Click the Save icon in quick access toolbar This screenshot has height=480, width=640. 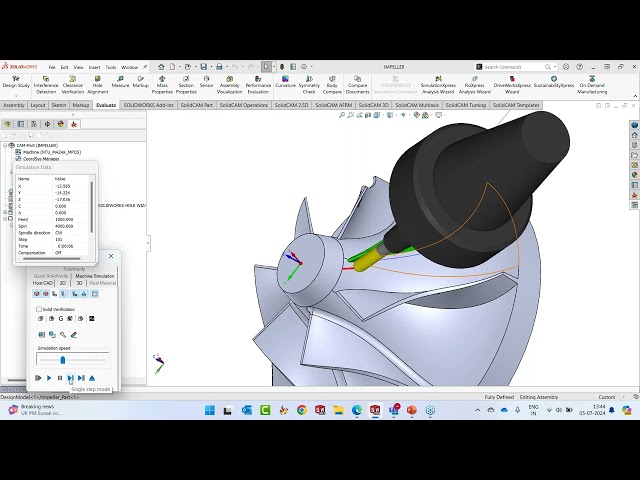203,67
